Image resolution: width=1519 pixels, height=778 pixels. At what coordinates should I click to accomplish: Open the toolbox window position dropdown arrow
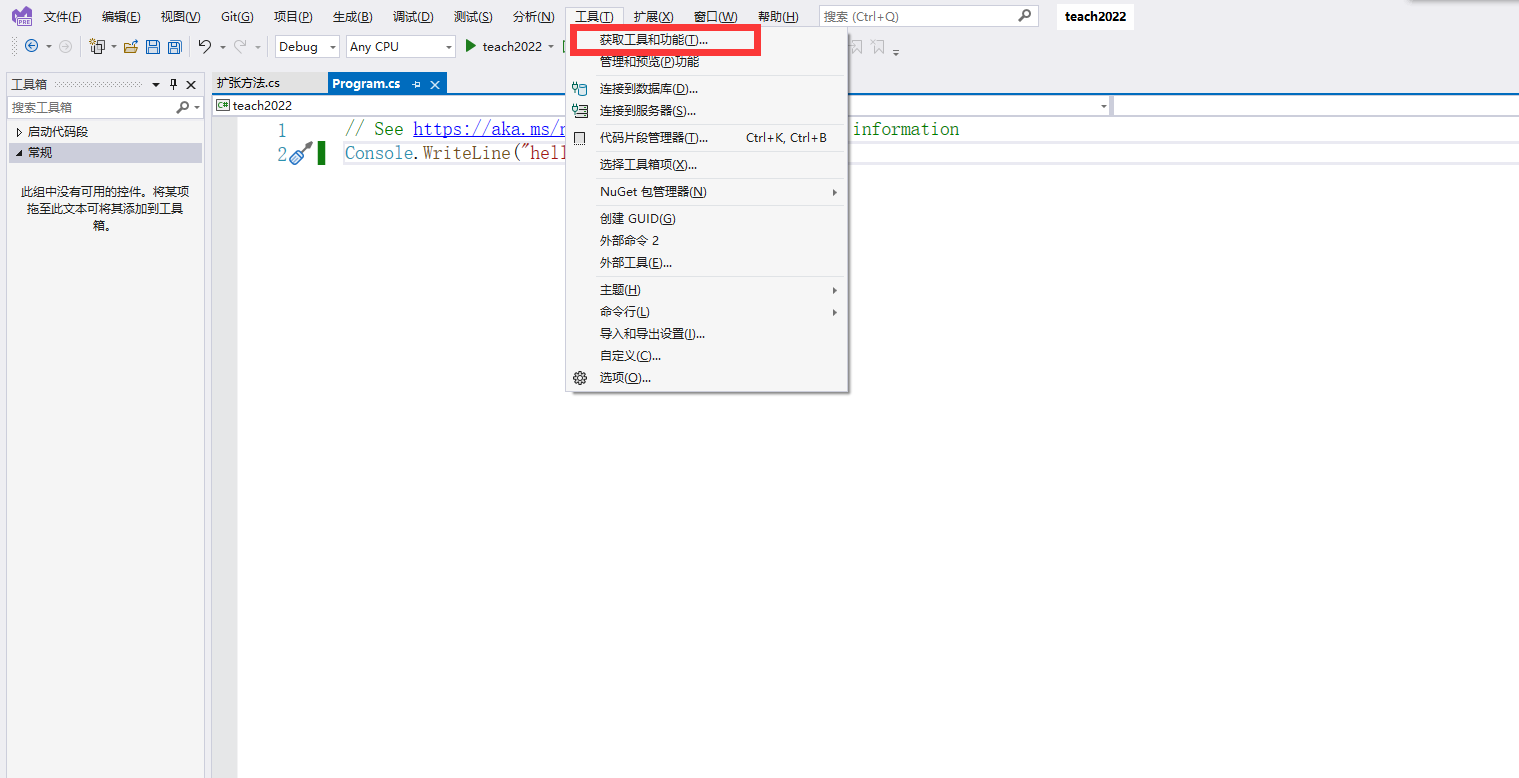coord(156,84)
